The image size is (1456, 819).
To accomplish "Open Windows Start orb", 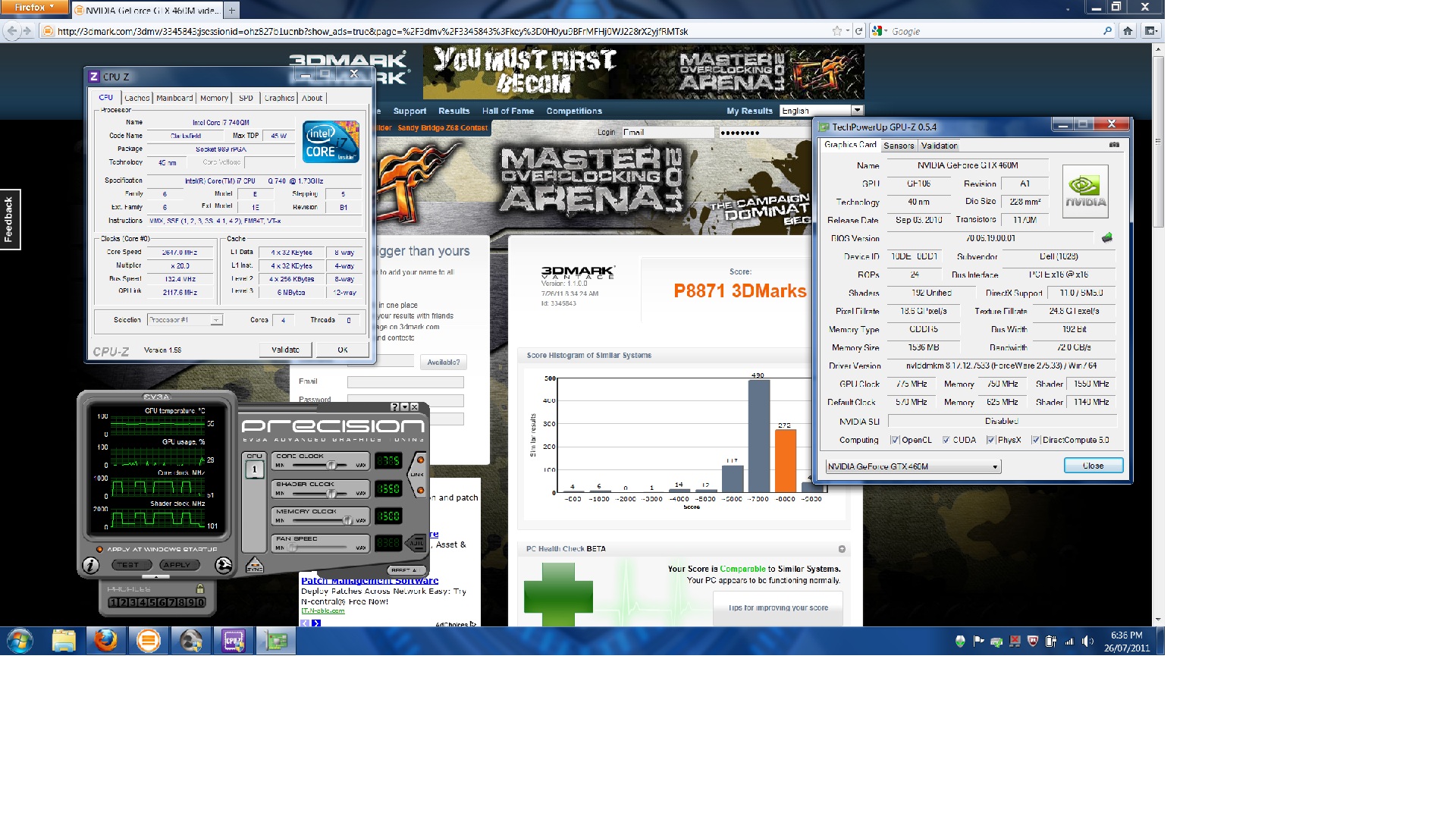I will coord(20,642).
